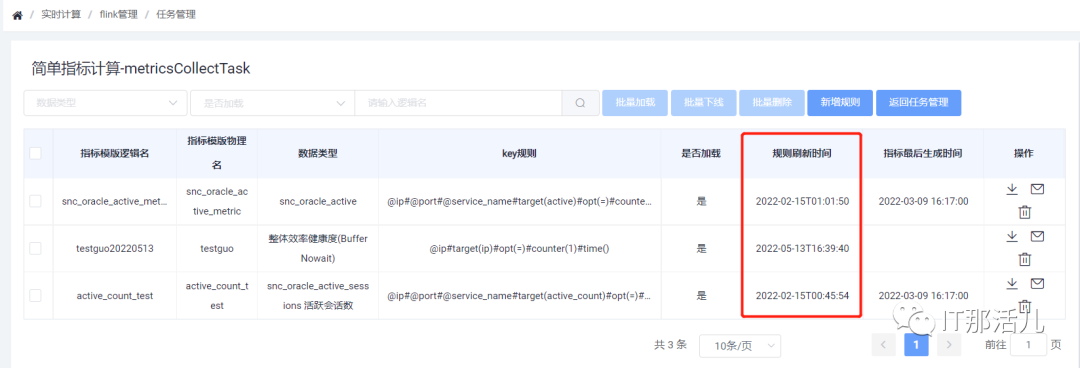
Task: Click the active_count_test logical name cell
Action: coord(115,296)
